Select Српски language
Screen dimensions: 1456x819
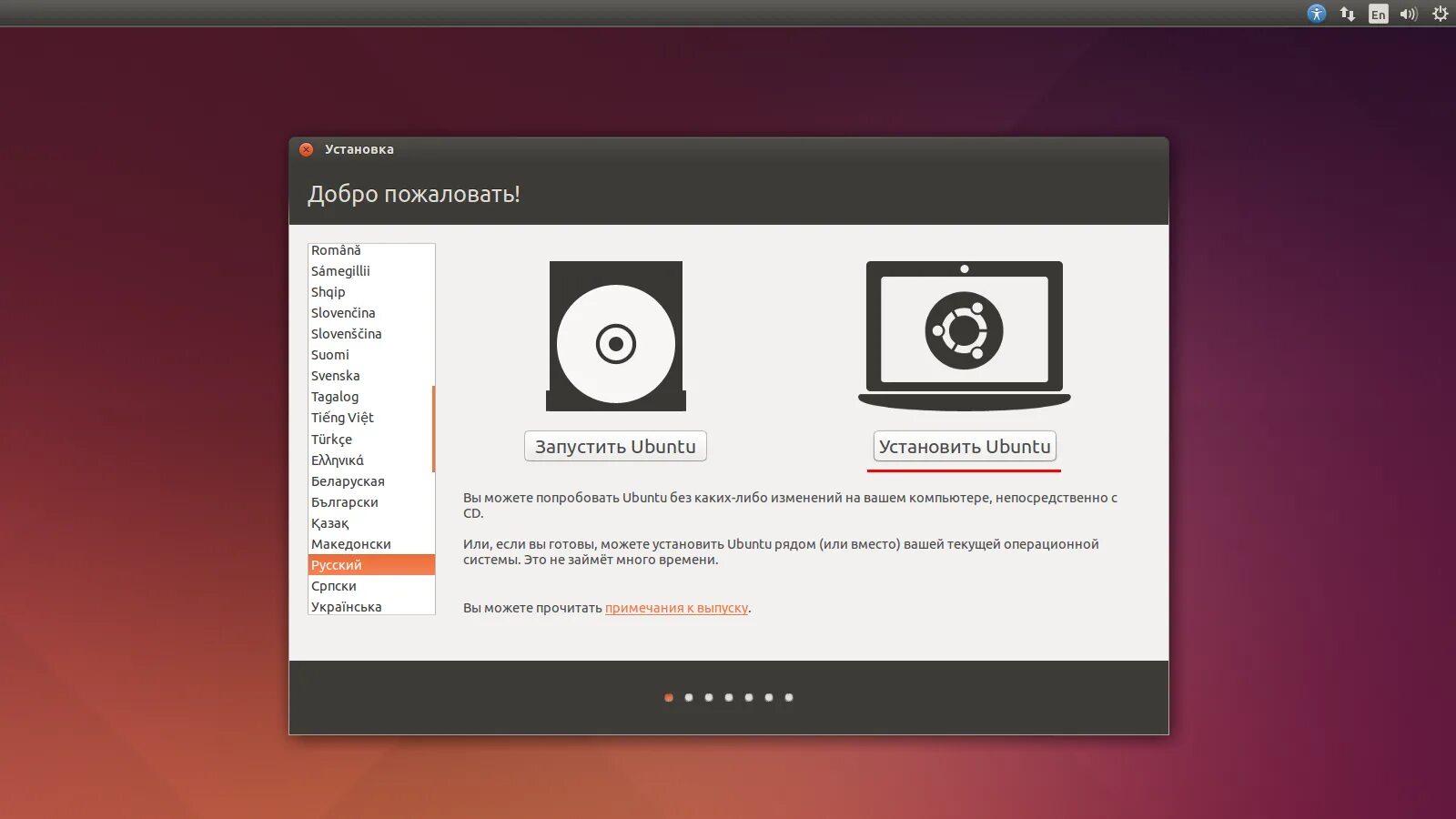tap(371, 586)
